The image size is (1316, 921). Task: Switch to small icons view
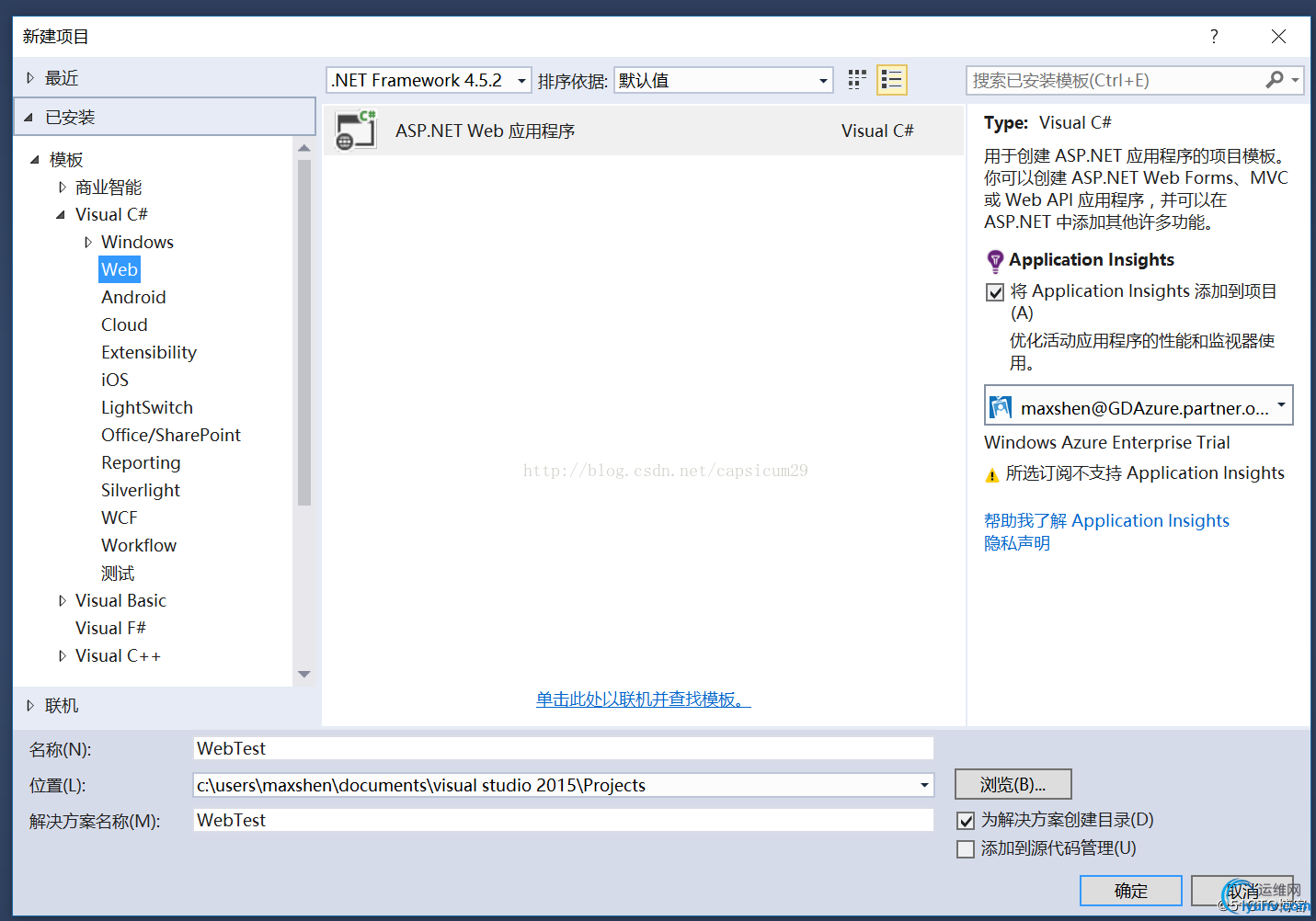tap(857, 80)
